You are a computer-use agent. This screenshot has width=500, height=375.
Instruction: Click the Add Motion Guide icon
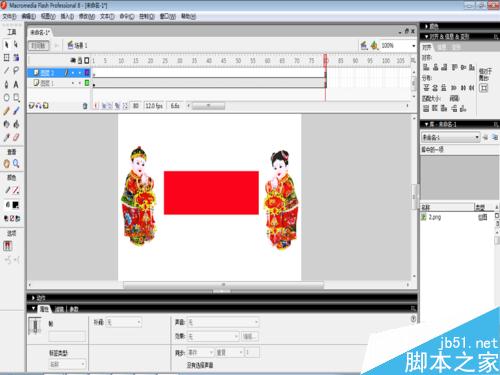[39, 106]
